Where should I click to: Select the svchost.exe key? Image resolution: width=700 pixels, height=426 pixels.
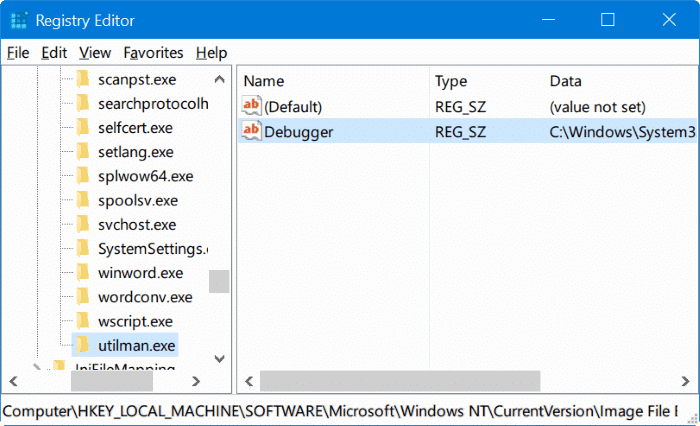tap(137, 225)
